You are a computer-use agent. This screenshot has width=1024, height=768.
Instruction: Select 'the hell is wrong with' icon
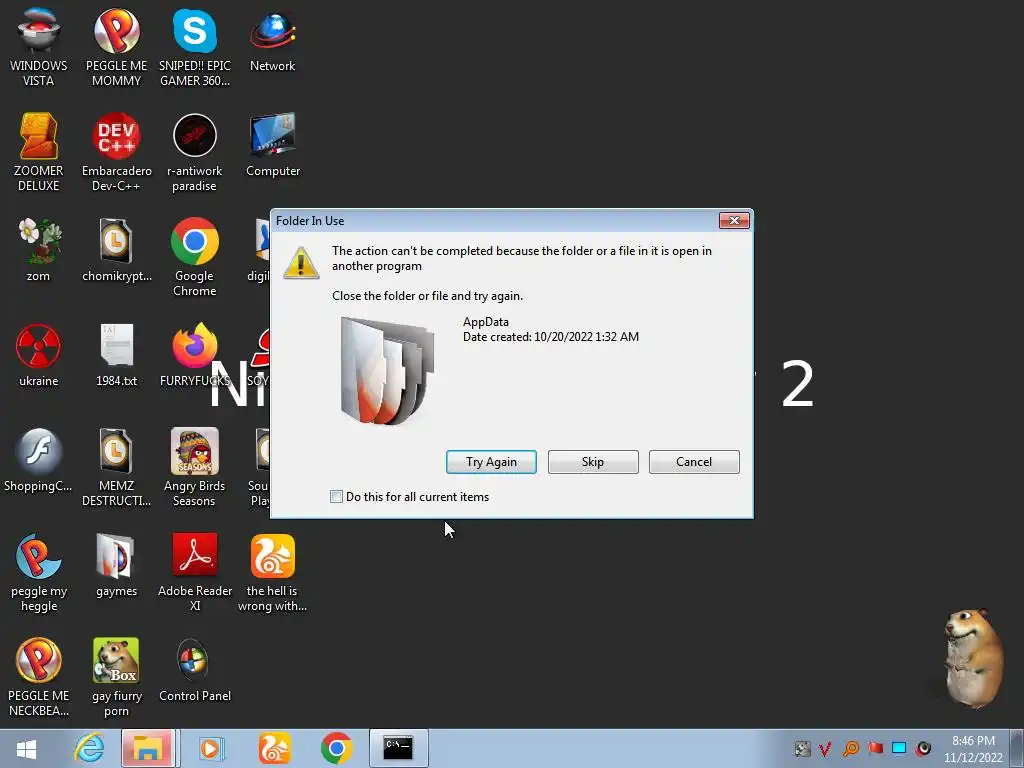tap(272, 573)
